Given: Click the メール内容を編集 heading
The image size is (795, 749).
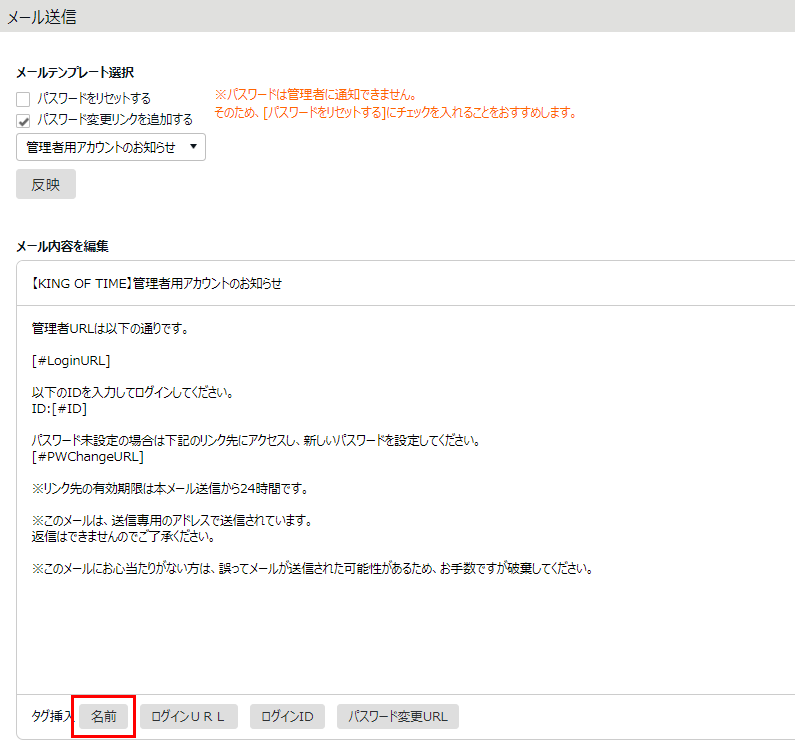Looking at the screenshot, I should tap(62, 246).
